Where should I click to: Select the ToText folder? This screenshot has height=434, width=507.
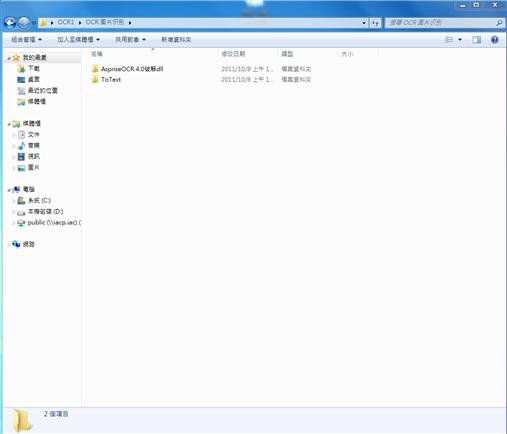click(x=106, y=80)
